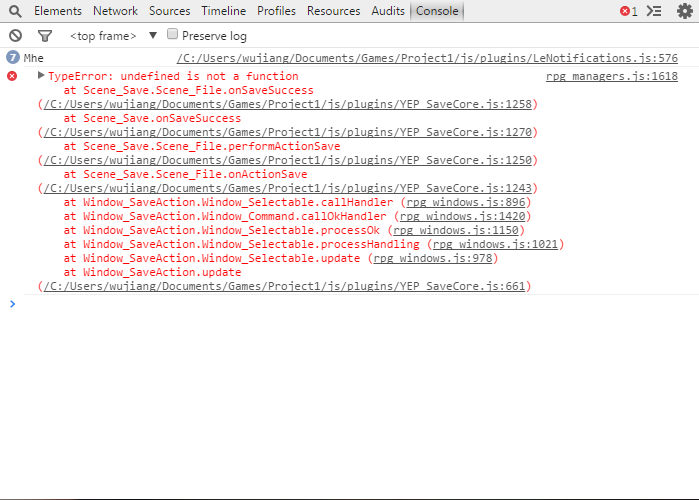
Task: Click "at Scene_Save.onSaveSuccess" stack line
Action: coord(152,119)
